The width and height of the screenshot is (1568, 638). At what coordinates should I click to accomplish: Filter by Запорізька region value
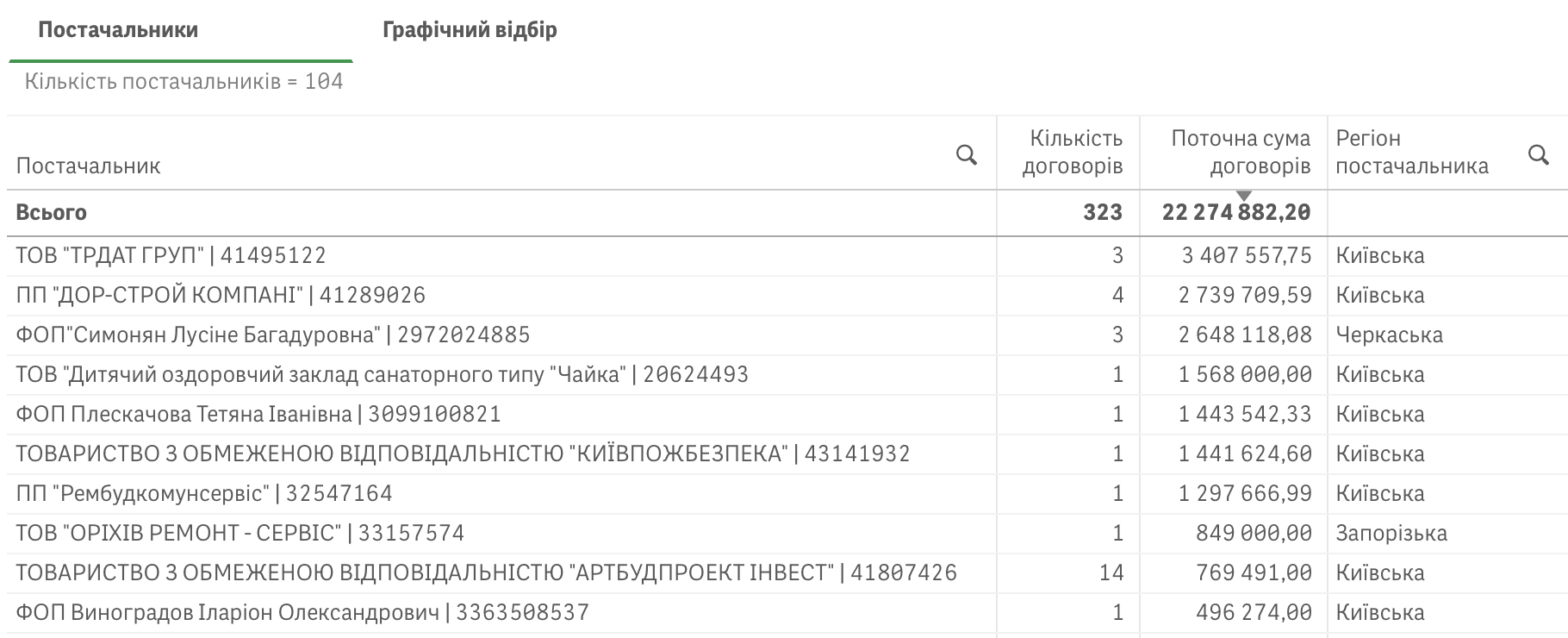(x=1391, y=533)
